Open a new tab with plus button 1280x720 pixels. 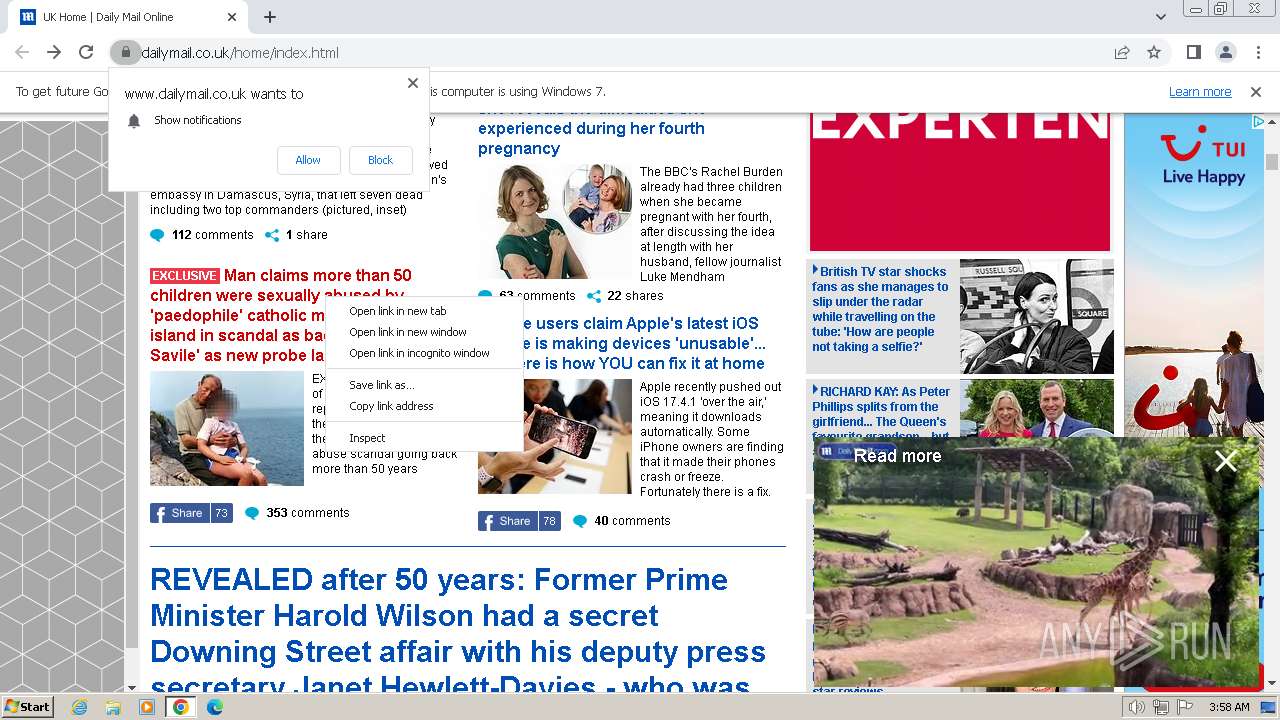point(270,17)
